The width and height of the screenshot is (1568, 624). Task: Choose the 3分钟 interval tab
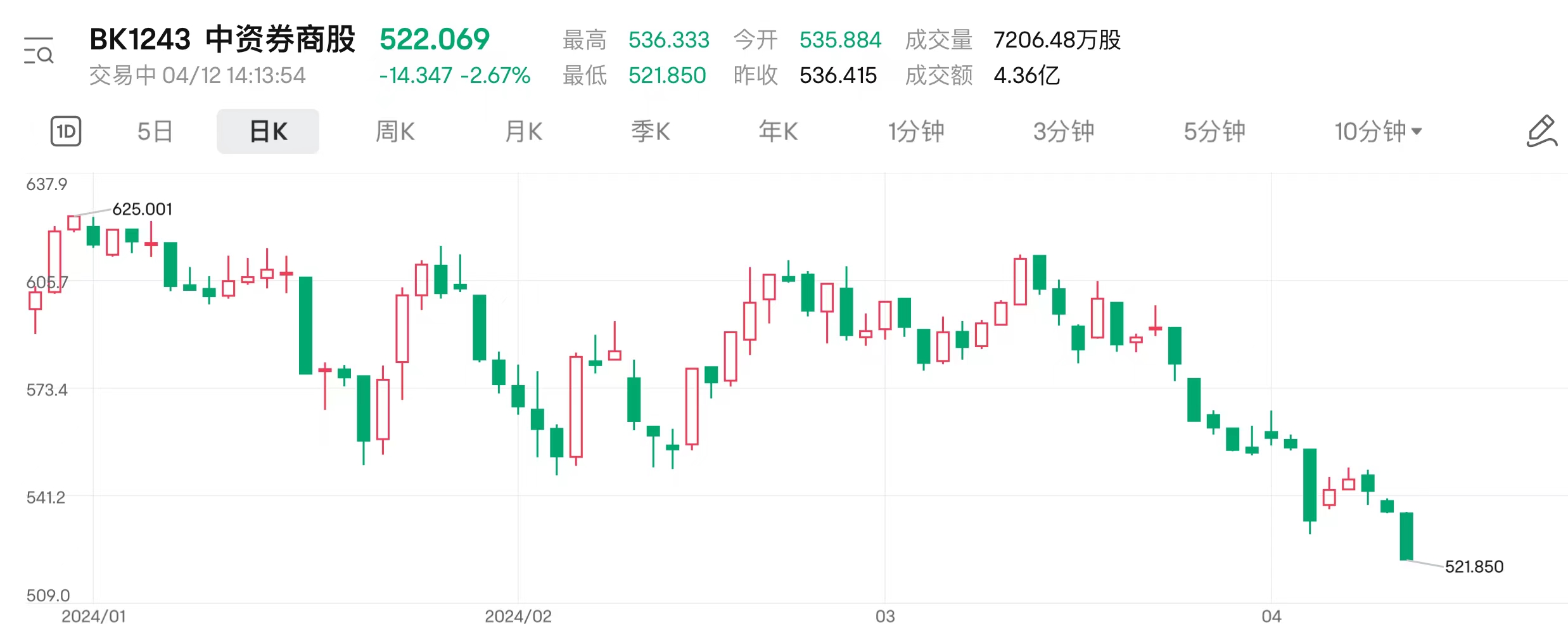[1064, 131]
